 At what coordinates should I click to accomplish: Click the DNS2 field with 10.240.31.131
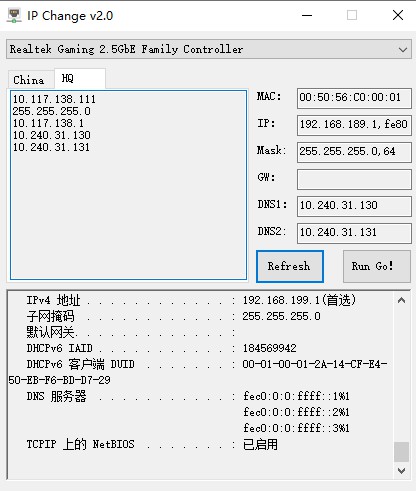pyautogui.click(x=354, y=233)
